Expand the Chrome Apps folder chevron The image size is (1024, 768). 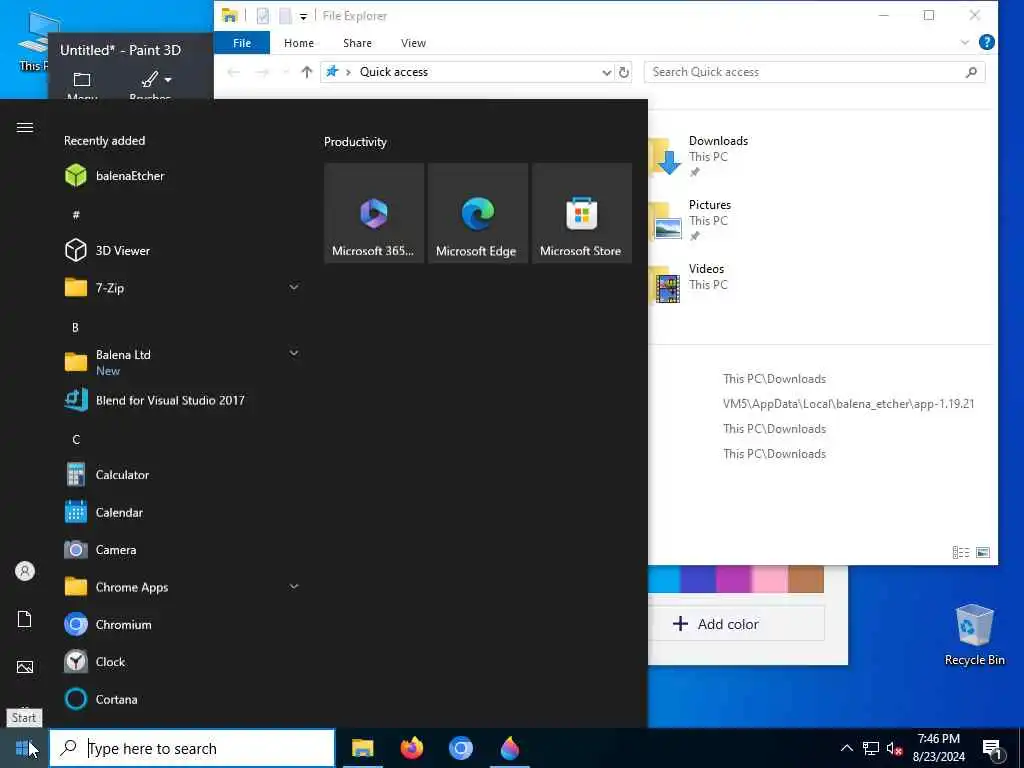[294, 586]
